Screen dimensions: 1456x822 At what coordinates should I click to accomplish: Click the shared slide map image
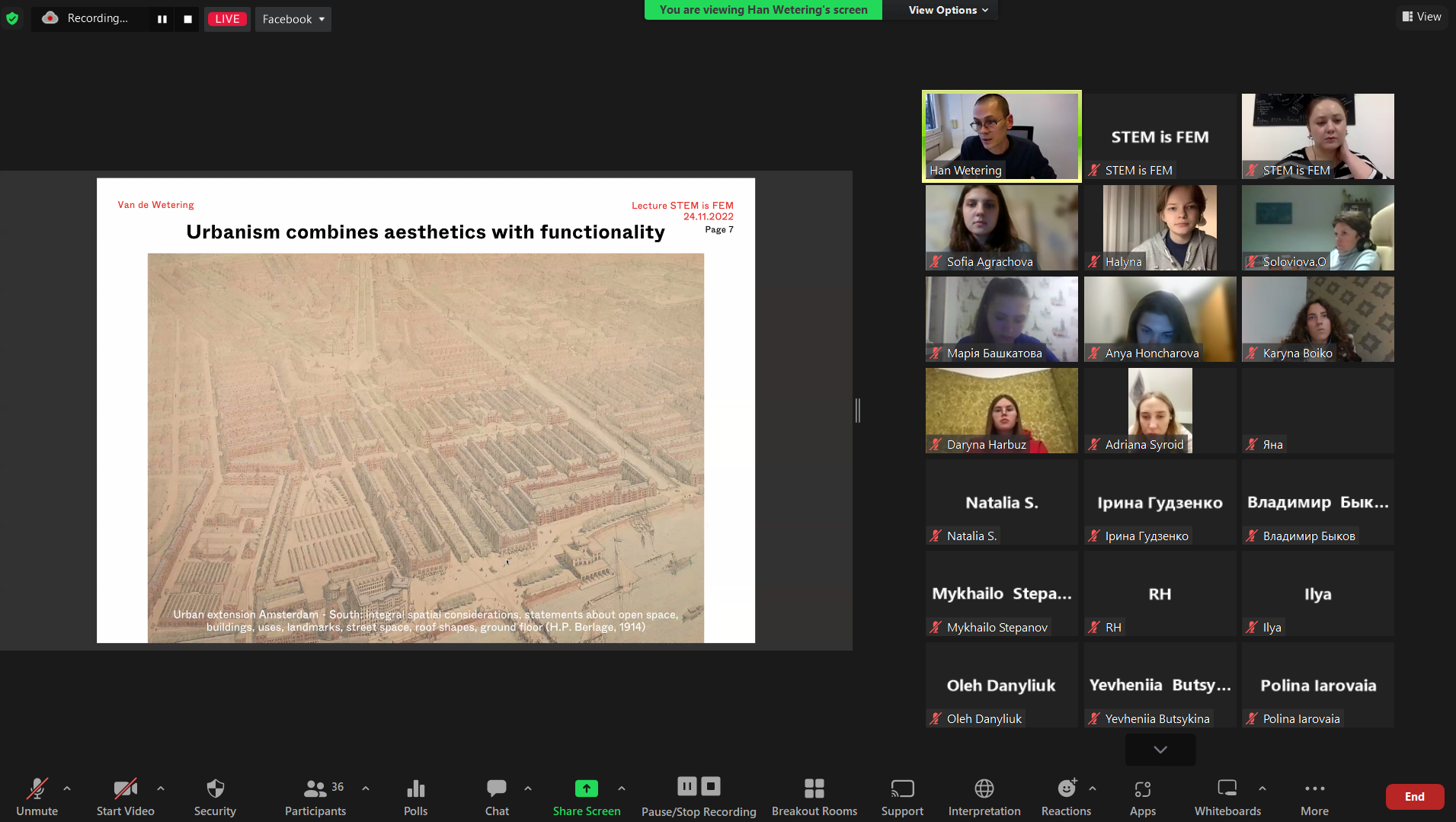pos(426,448)
